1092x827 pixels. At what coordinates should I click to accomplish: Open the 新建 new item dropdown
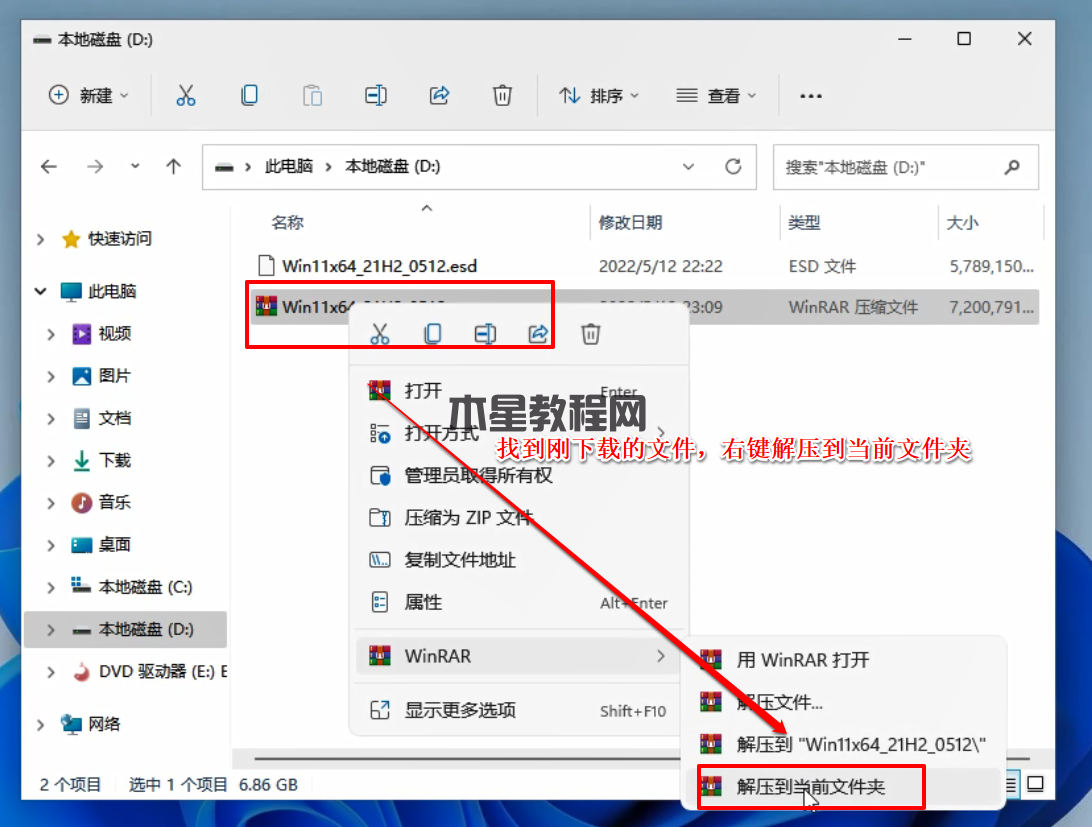point(88,95)
